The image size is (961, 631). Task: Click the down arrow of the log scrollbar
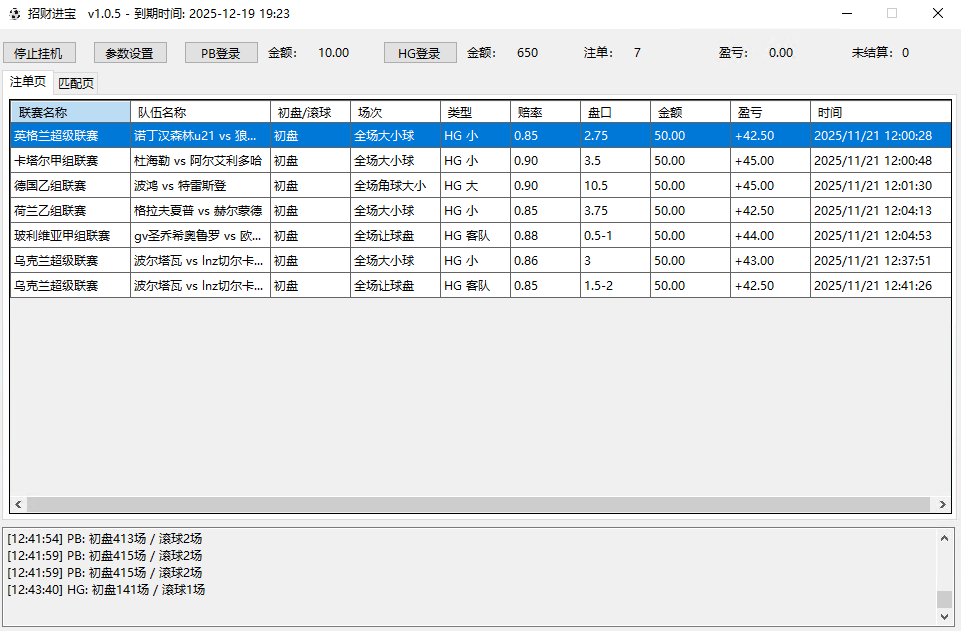pyautogui.click(x=945, y=617)
